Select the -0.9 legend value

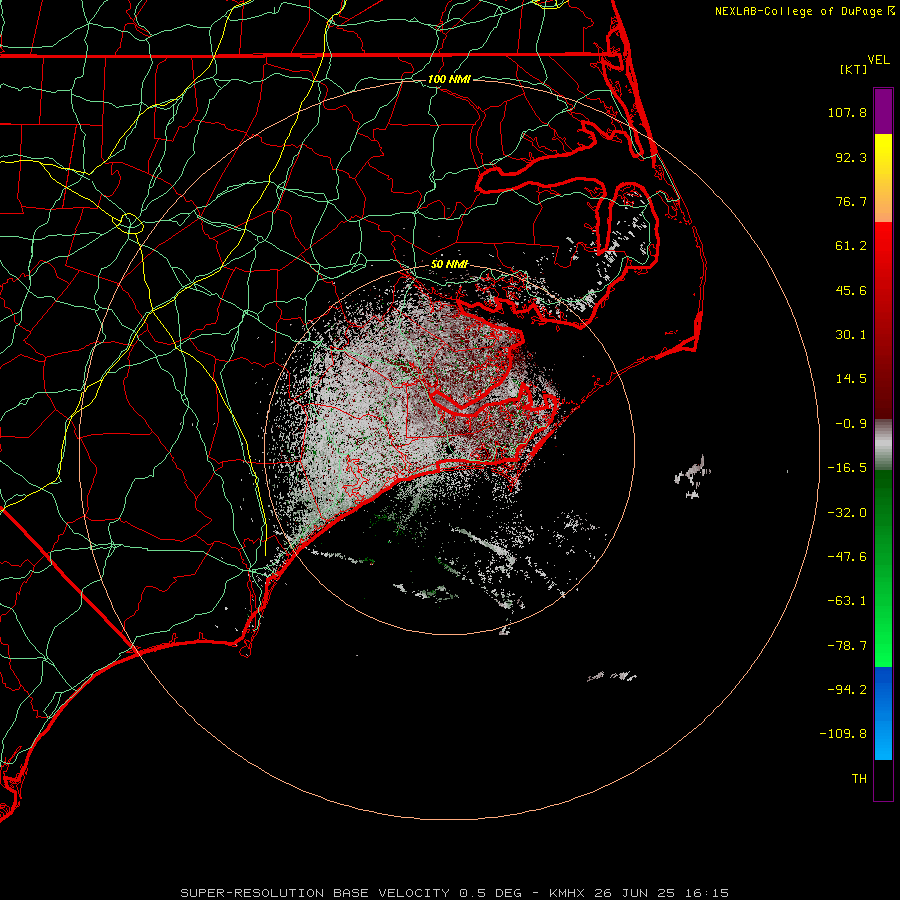coord(851,424)
